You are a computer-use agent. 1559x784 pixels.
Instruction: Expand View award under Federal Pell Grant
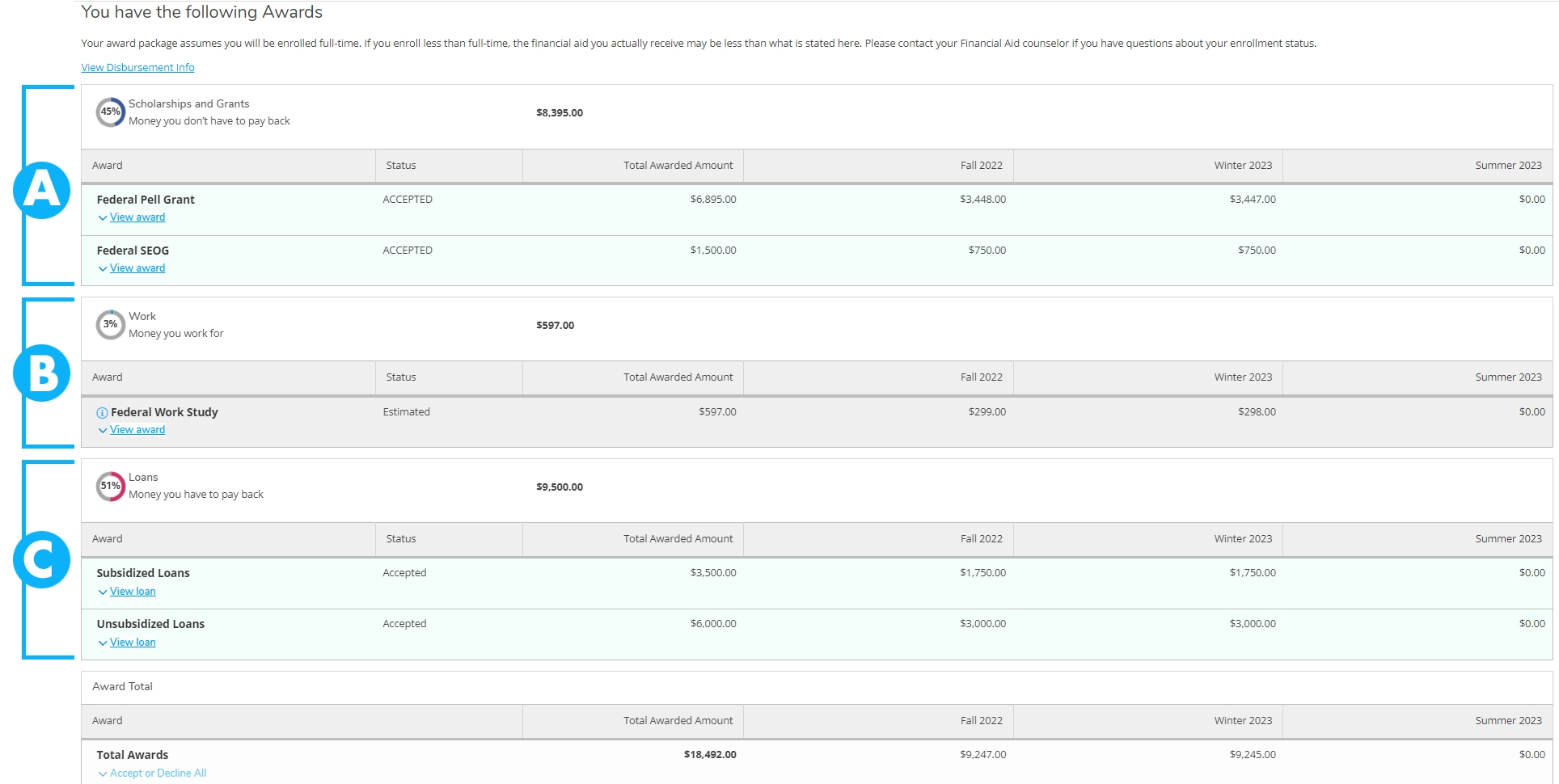point(137,217)
